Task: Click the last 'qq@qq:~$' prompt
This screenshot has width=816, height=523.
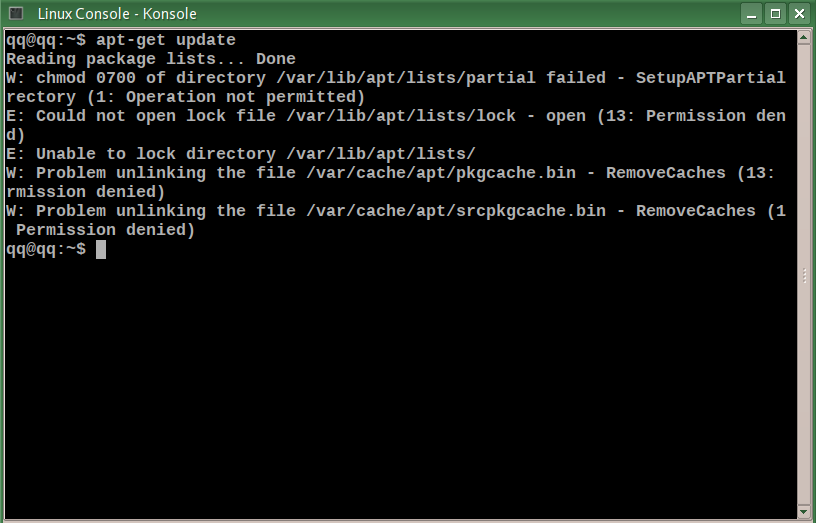Action: pos(46,249)
